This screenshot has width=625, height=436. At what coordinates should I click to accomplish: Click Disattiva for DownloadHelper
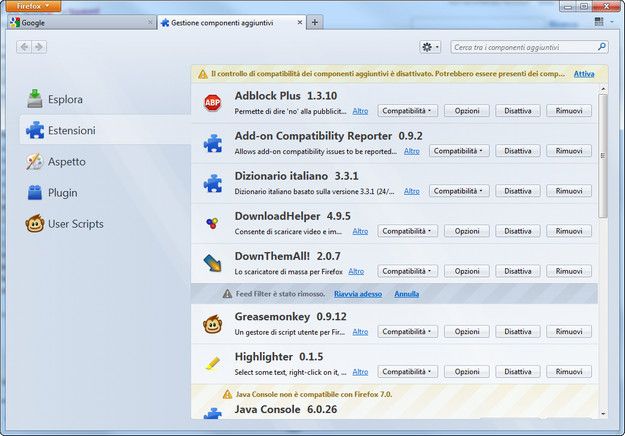pos(518,231)
